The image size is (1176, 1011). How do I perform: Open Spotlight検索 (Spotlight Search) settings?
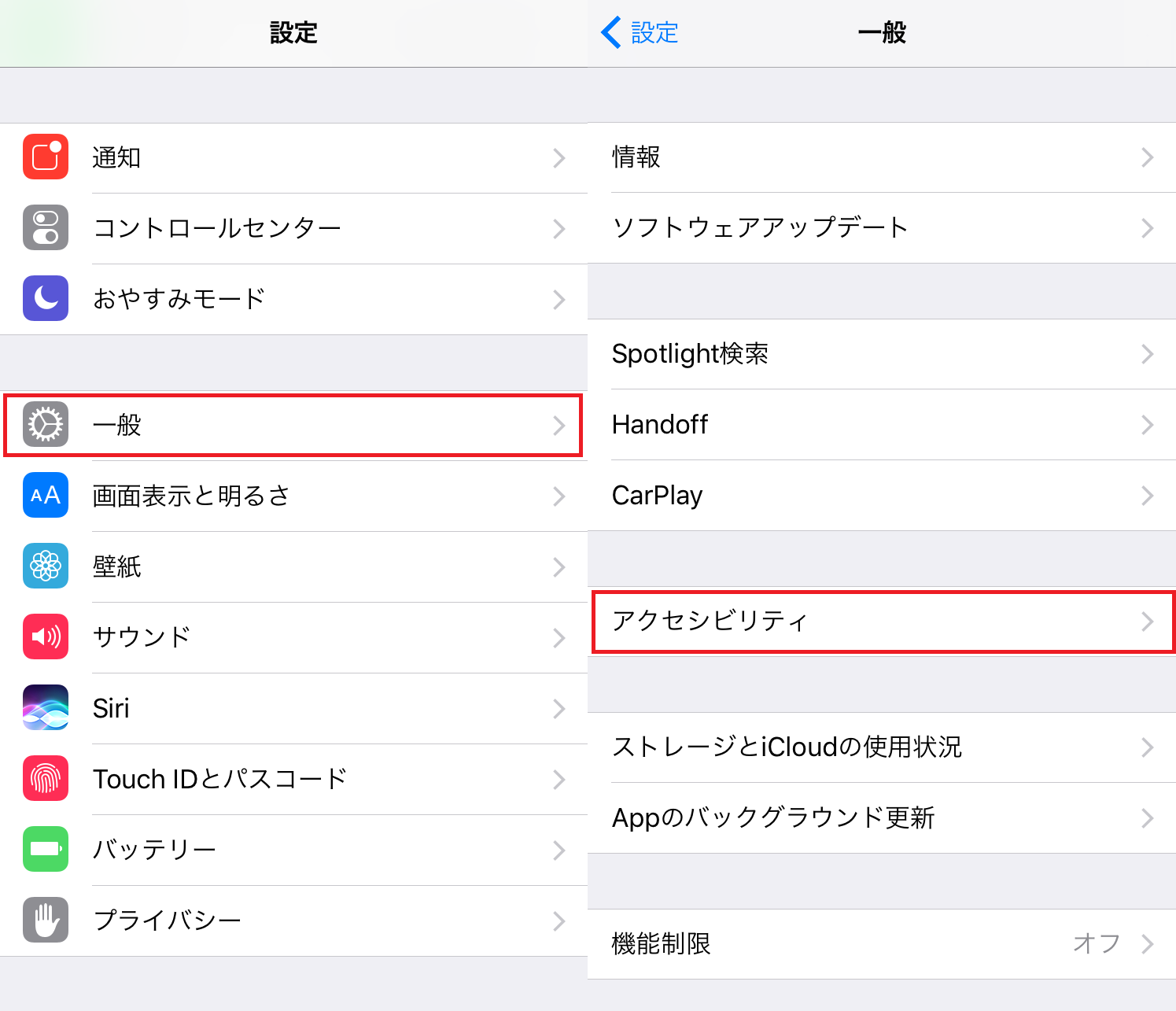click(690, 354)
